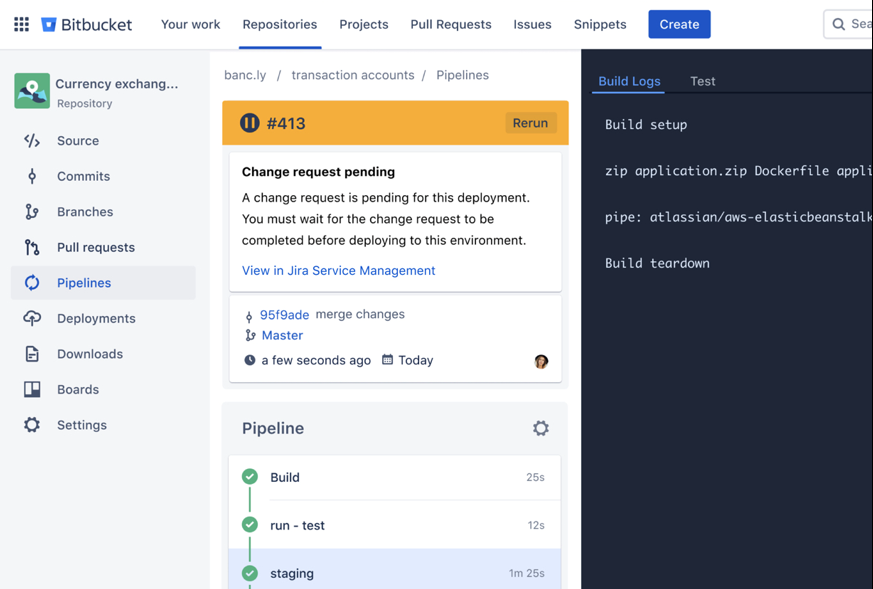Screen dimensions: 873x589
Task: Click the Pull requests icon in sidebar
Action: point(32,248)
